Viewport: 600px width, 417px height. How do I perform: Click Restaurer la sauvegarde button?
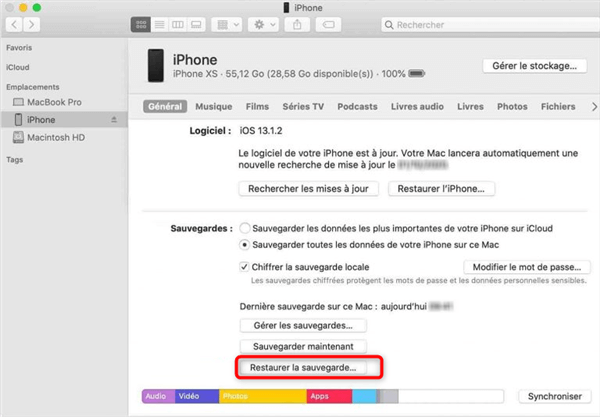click(x=303, y=368)
